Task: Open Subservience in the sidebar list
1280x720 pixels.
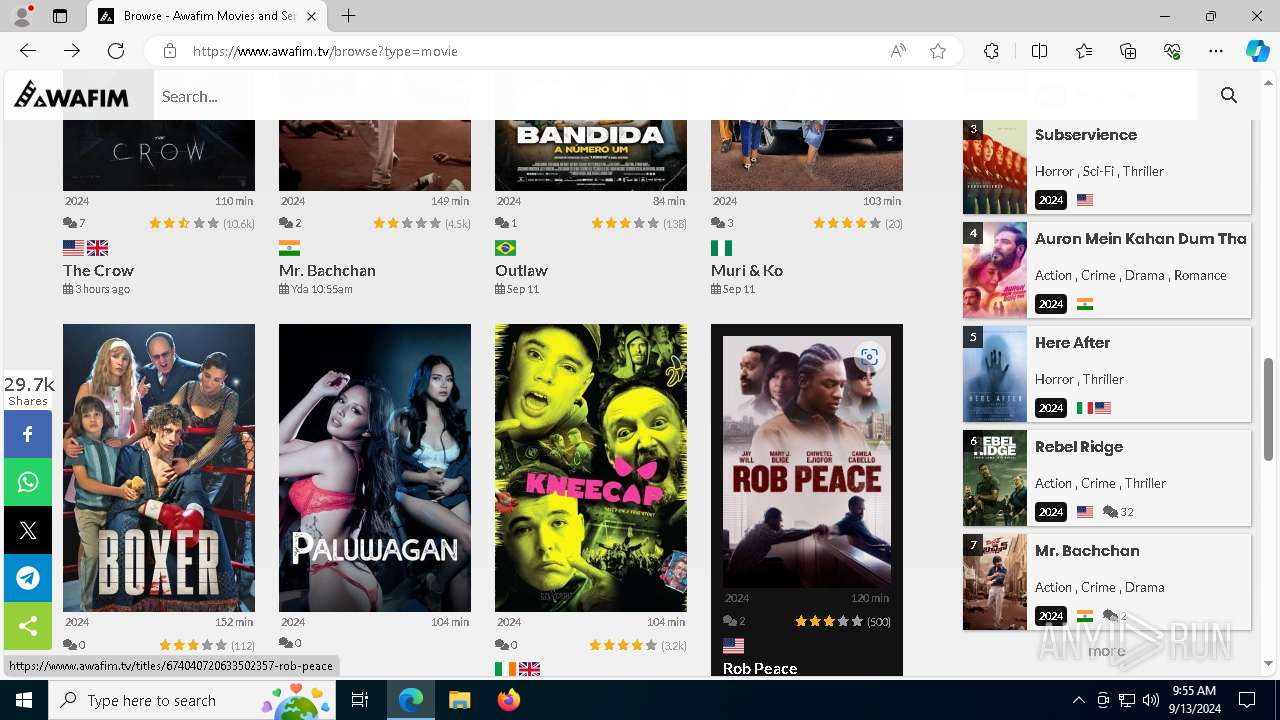Action: coord(1086,135)
